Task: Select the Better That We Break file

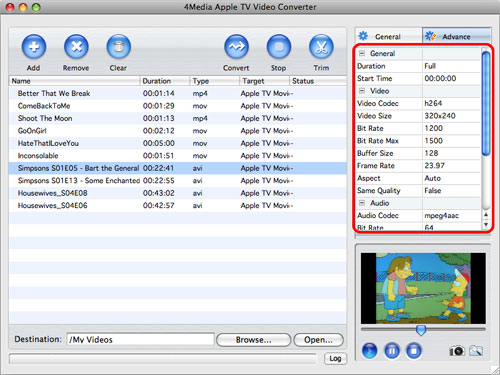Action: point(177,93)
